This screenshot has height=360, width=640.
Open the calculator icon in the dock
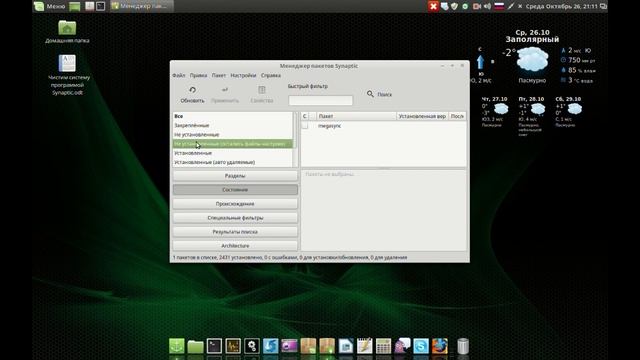(x=383, y=346)
